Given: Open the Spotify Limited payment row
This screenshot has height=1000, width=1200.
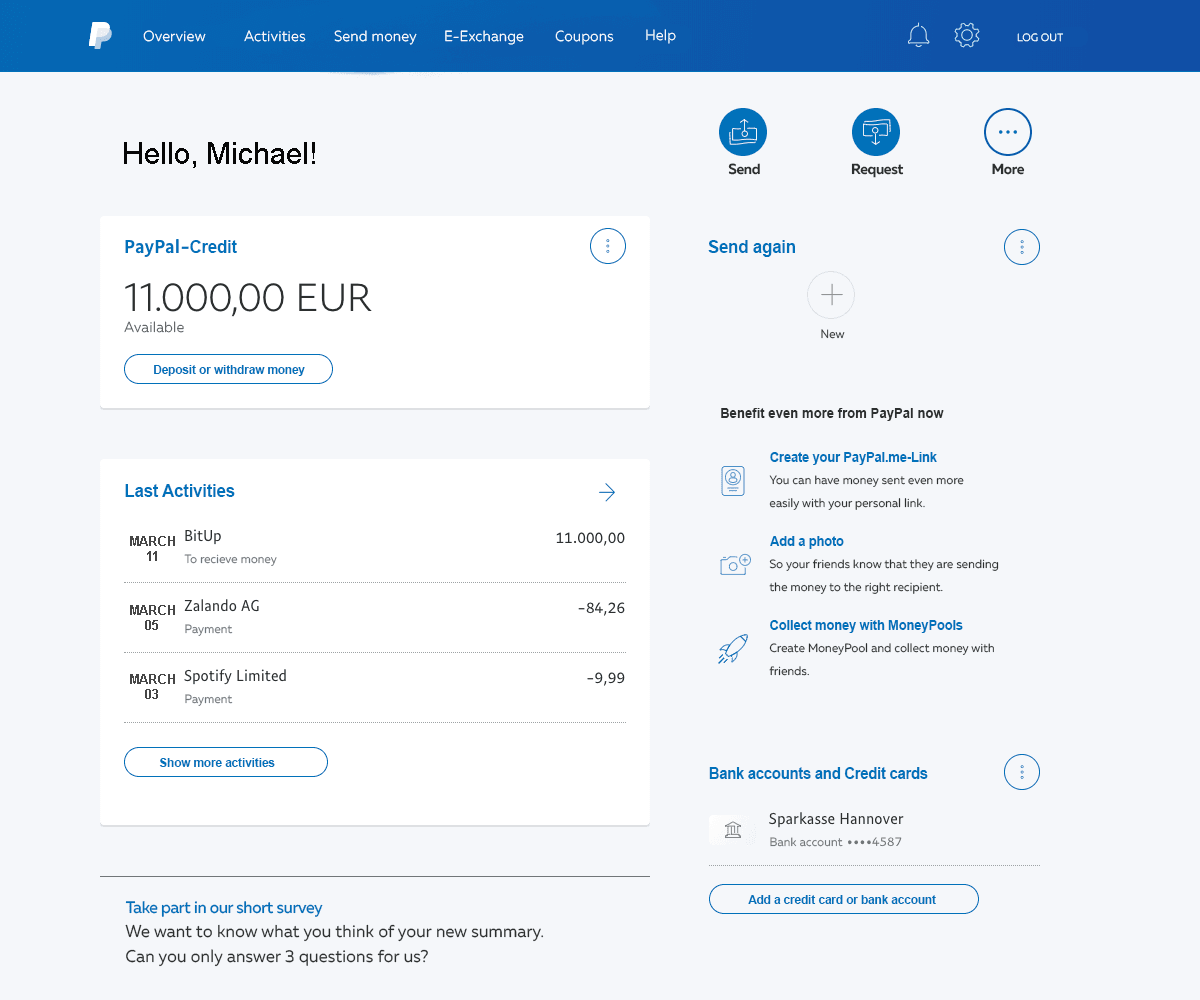Looking at the screenshot, I should pos(375,687).
